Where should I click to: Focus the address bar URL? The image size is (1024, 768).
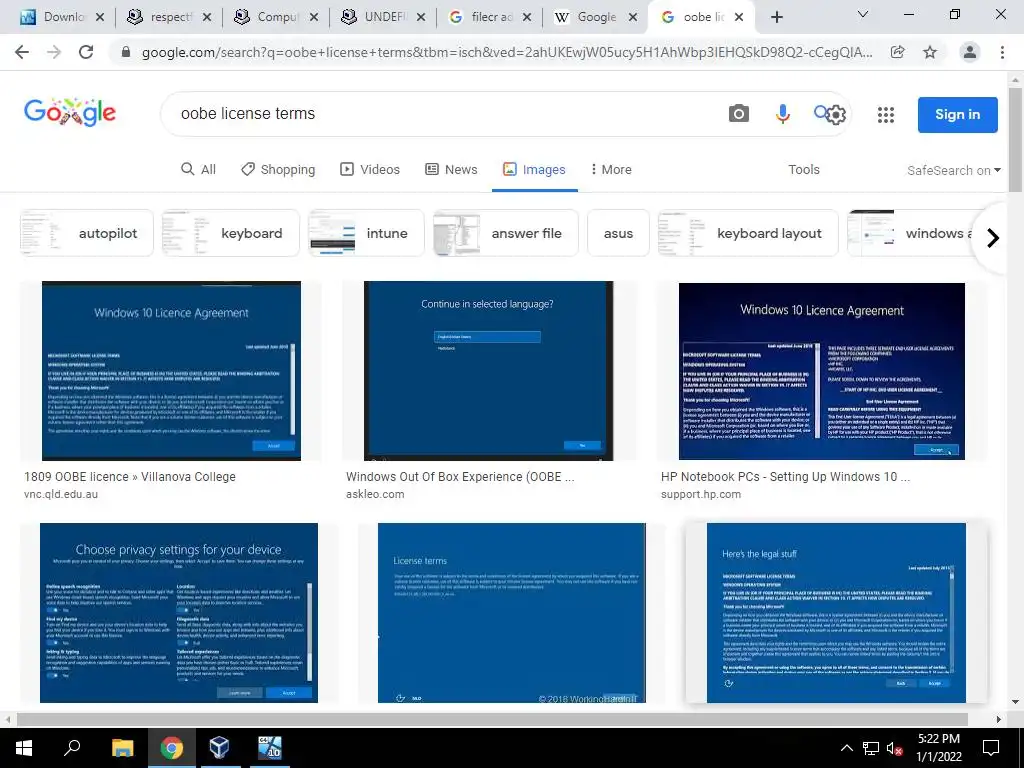[x=507, y=52]
